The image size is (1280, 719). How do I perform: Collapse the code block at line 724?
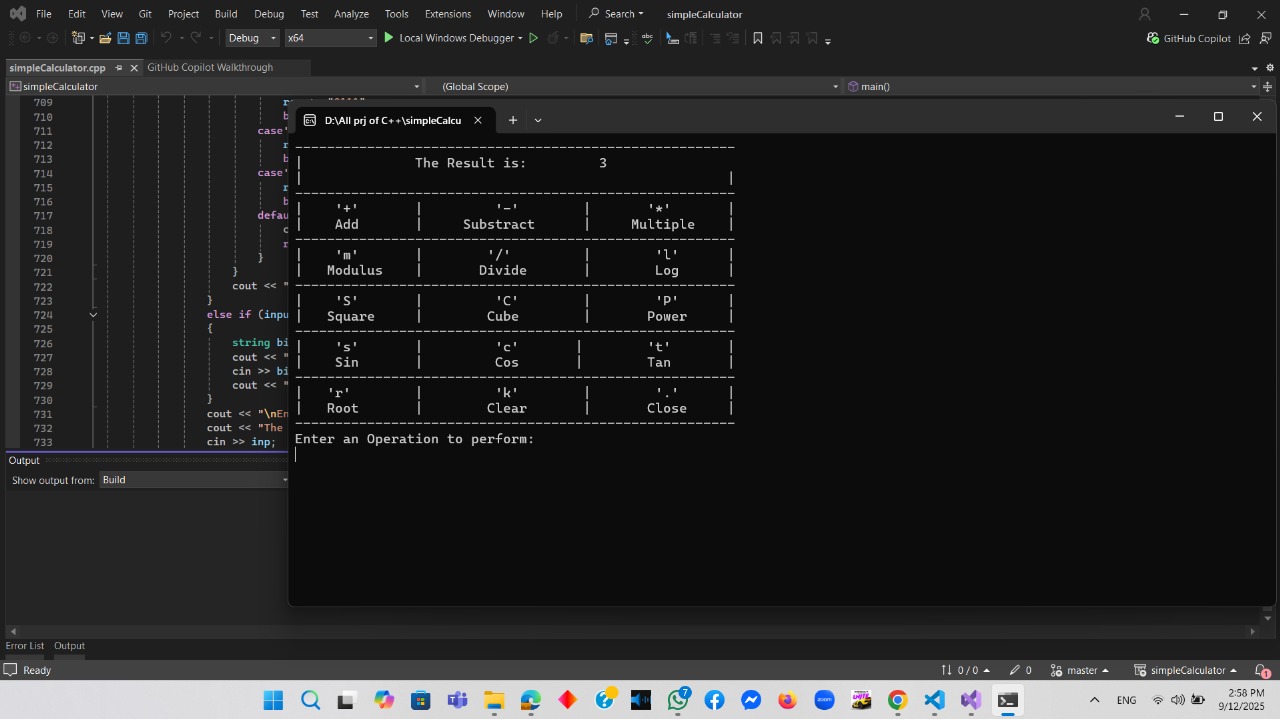(x=93, y=315)
